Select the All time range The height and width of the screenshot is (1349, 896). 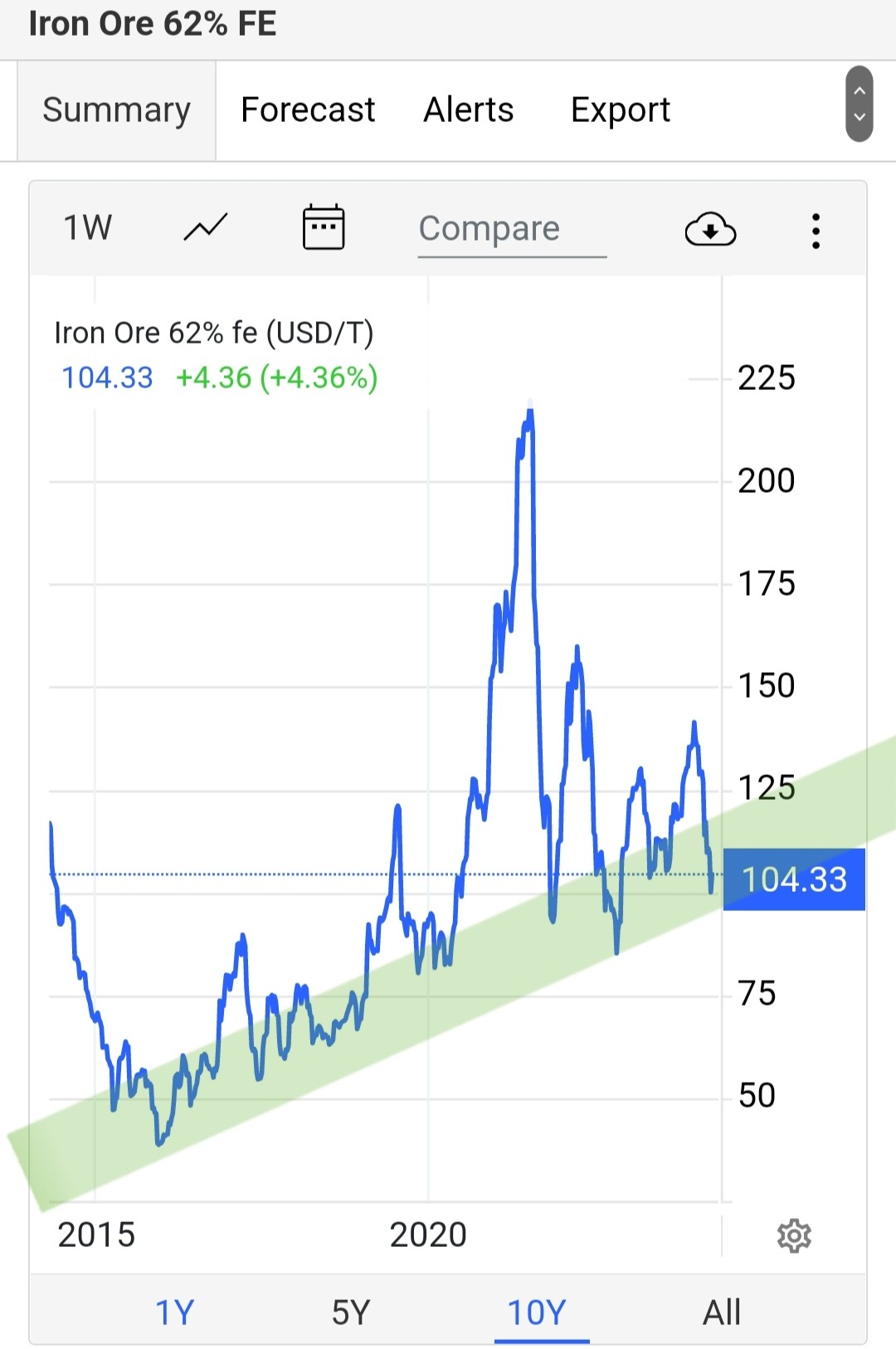pyautogui.click(x=722, y=1312)
